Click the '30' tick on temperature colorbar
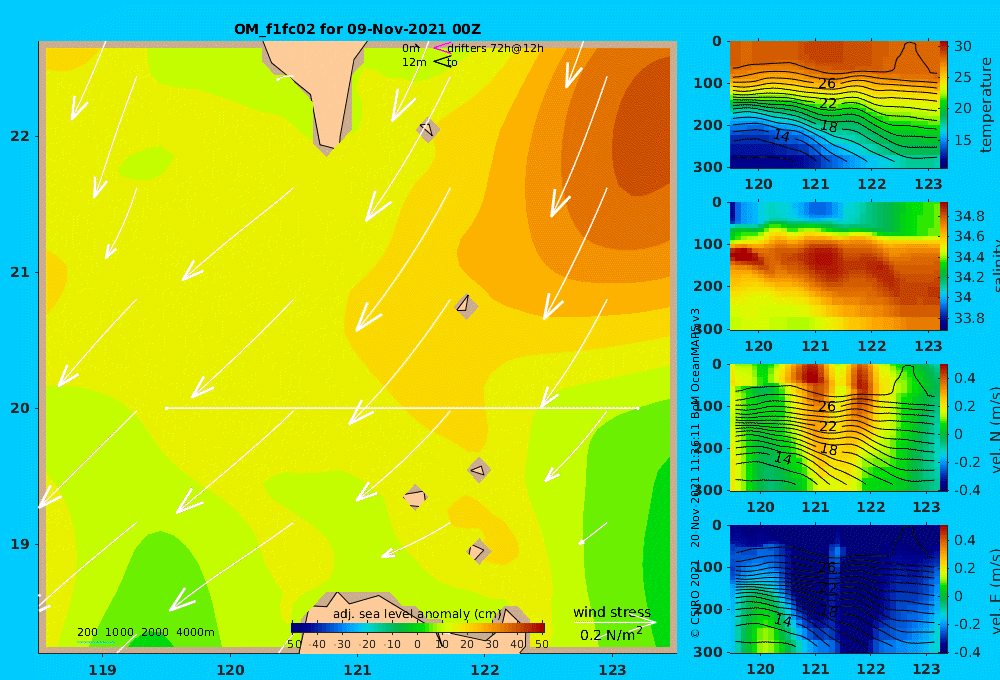Image resolution: width=1000 pixels, height=680 pixels. (962, 46)
